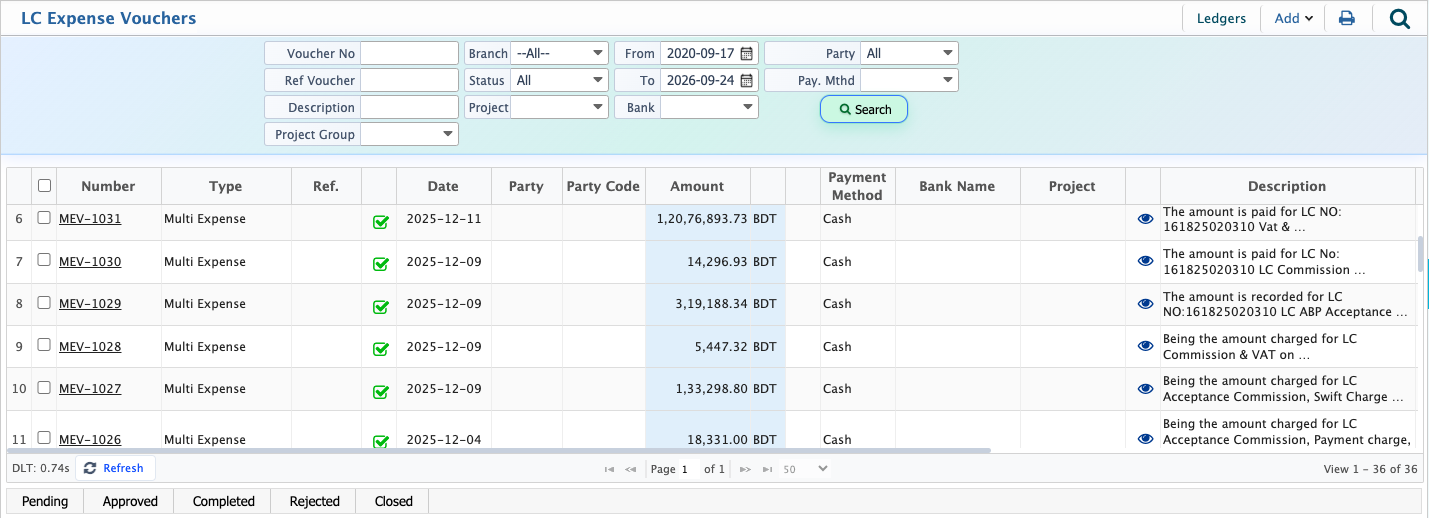The width and height of the screenshot is (1429, 518).
Task: Switch to the Completed tab
Action: (224, 501)
